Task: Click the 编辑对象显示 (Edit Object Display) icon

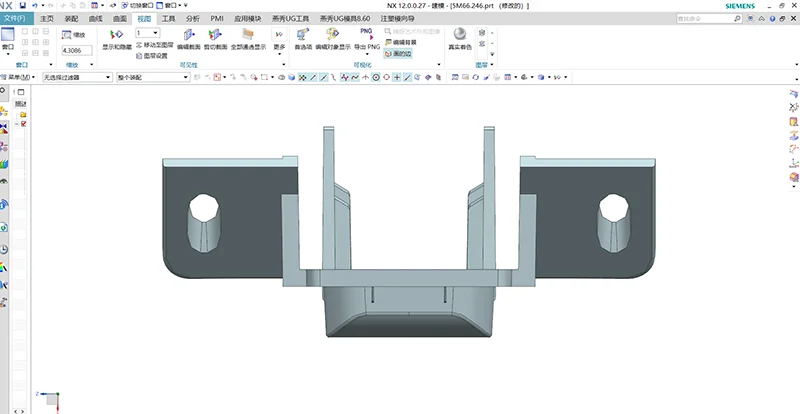Action: tap(334, 36)
